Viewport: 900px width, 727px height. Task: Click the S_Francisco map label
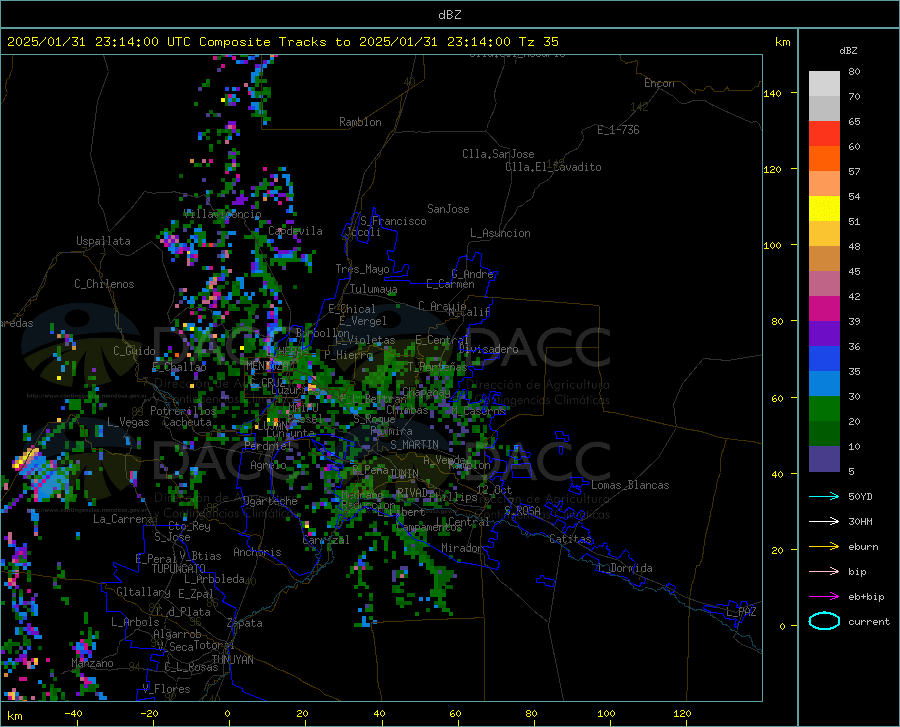393,221
